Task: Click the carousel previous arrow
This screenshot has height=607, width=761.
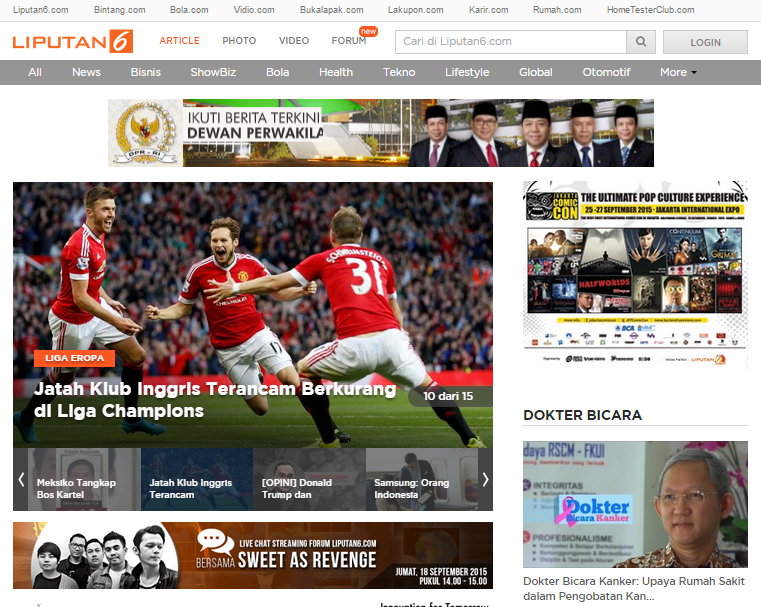Action: [x=21, y=479]
